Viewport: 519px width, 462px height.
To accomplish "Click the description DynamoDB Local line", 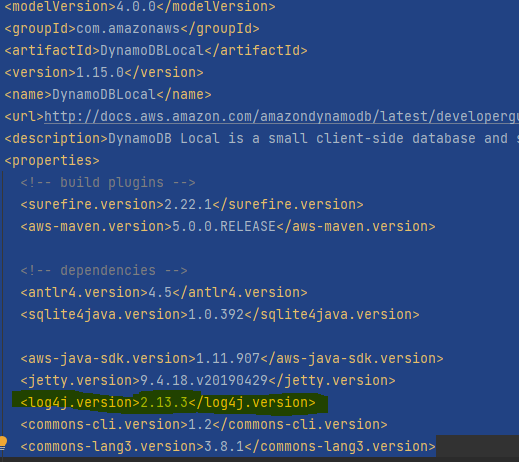I will coord(262,139).
